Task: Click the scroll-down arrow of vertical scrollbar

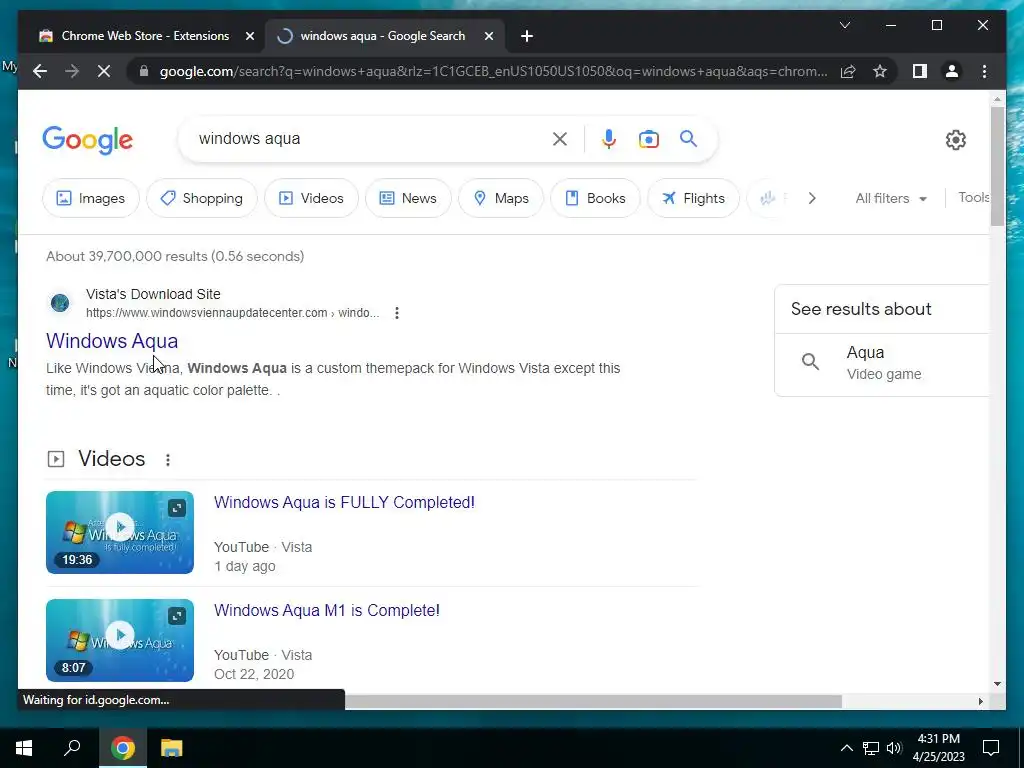Action: pyautogui.click(x=997, y=684)
